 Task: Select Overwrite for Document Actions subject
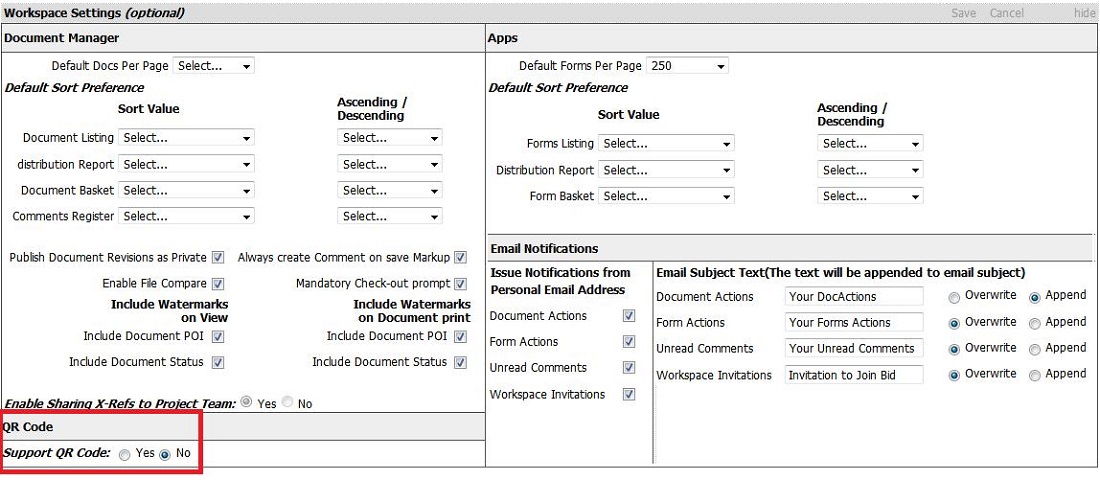(x=954, y=298)
